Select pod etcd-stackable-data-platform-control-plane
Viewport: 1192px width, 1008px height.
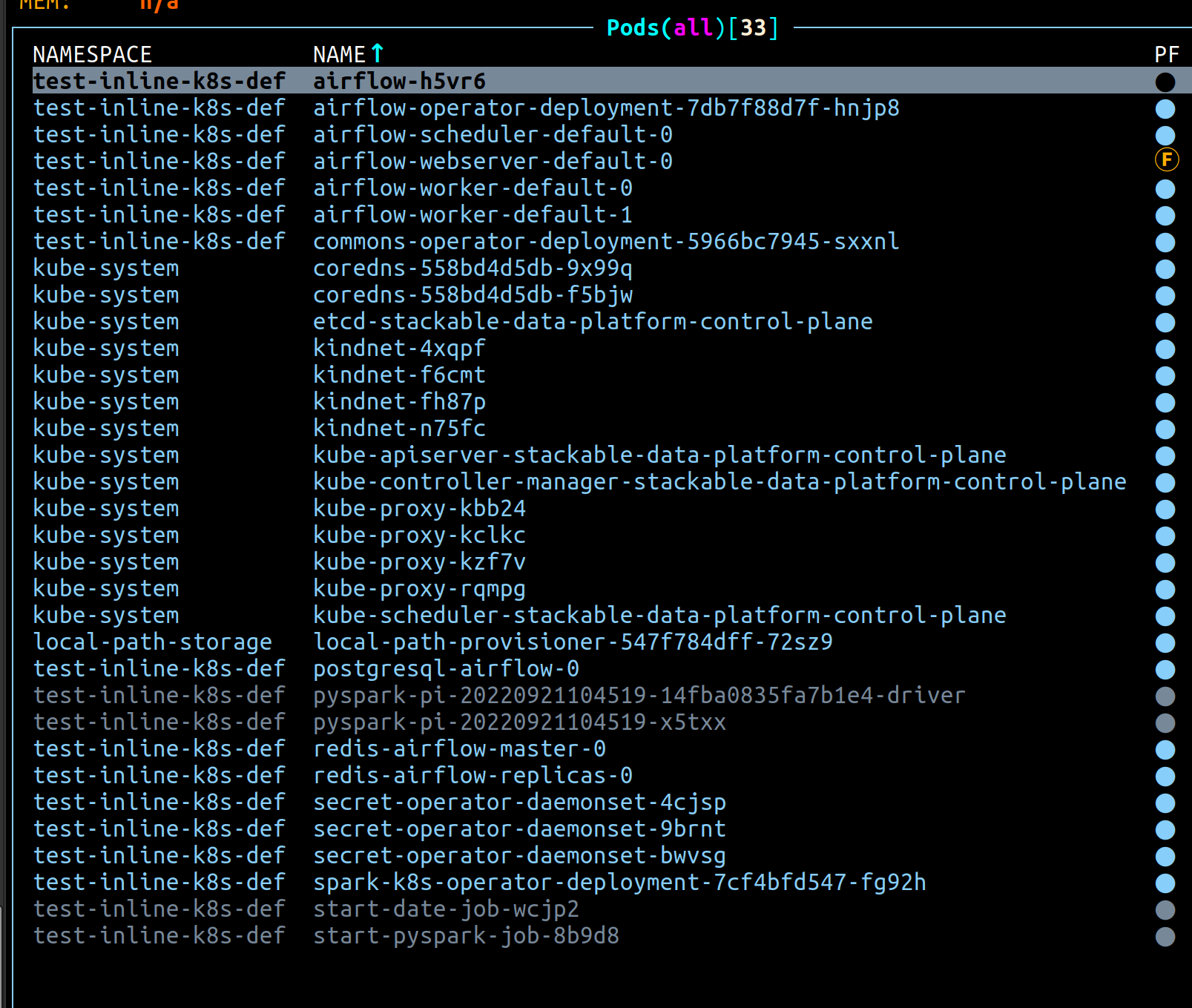pos(593,322)
